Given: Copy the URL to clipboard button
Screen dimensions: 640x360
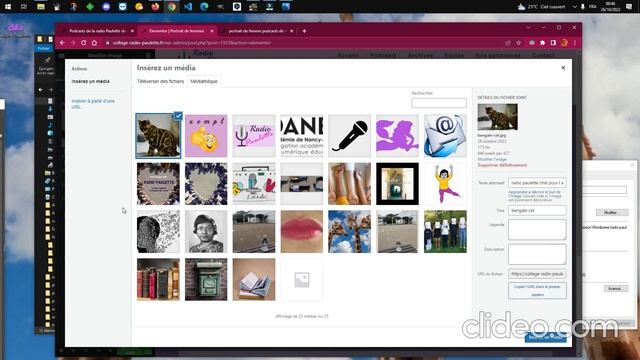Looking at the screenshot, I should coord(537,290).
